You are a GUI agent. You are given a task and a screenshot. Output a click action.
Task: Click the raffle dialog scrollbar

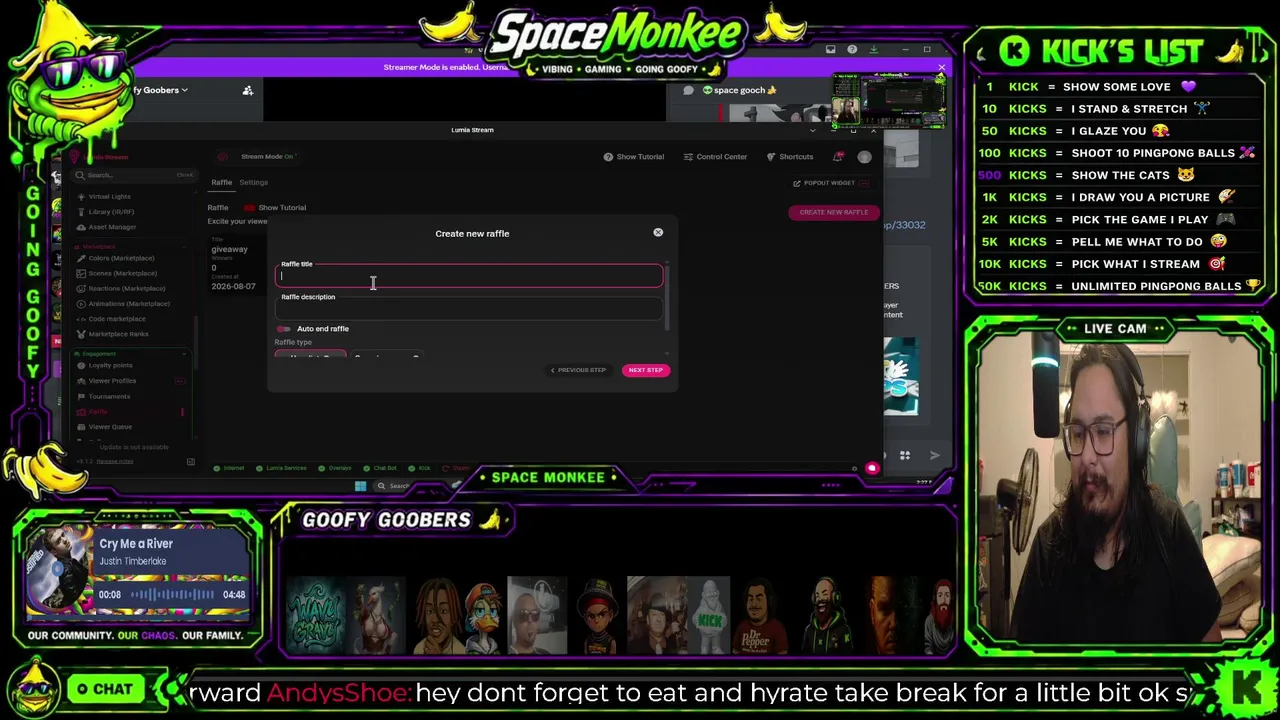[x=667, y=300]
